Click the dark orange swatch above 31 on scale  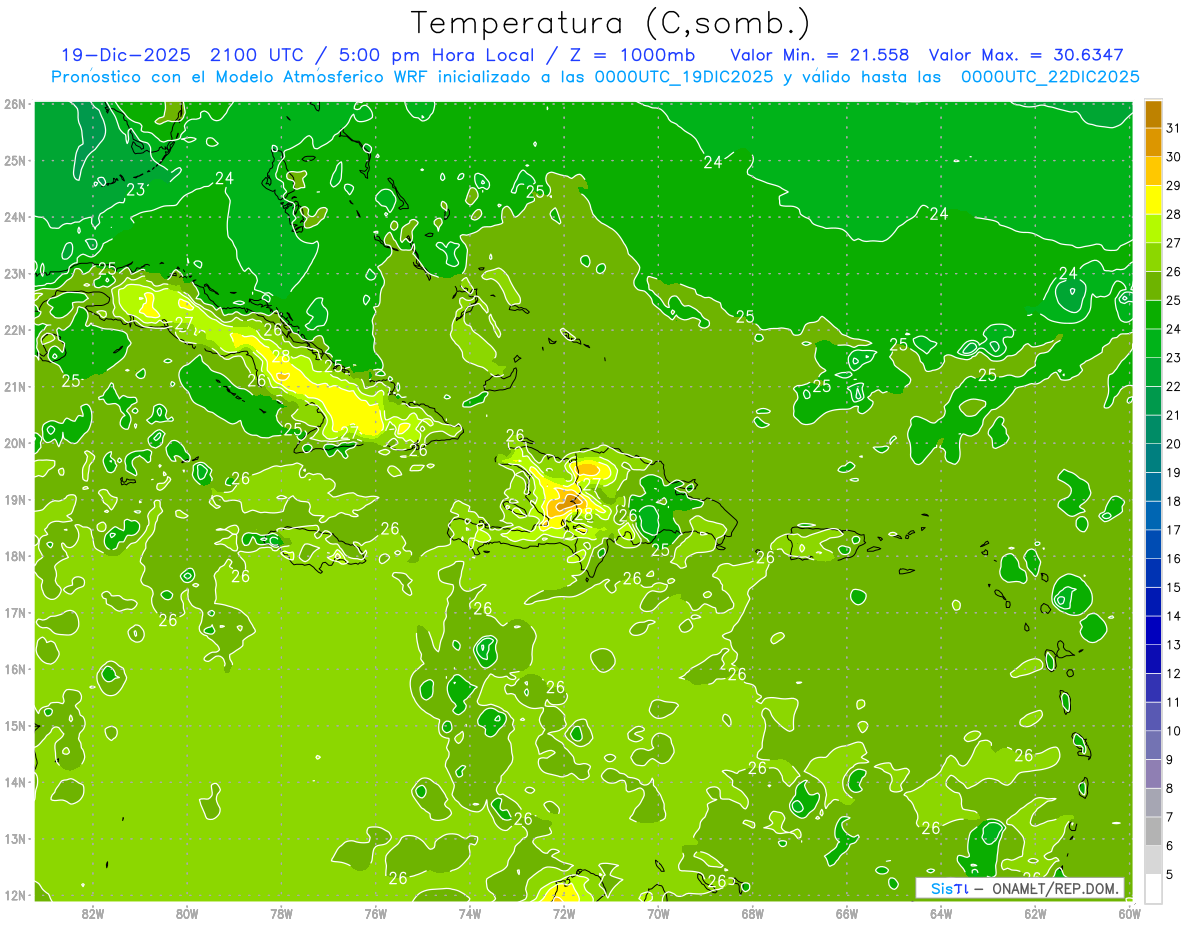(x=1153, y=114)
